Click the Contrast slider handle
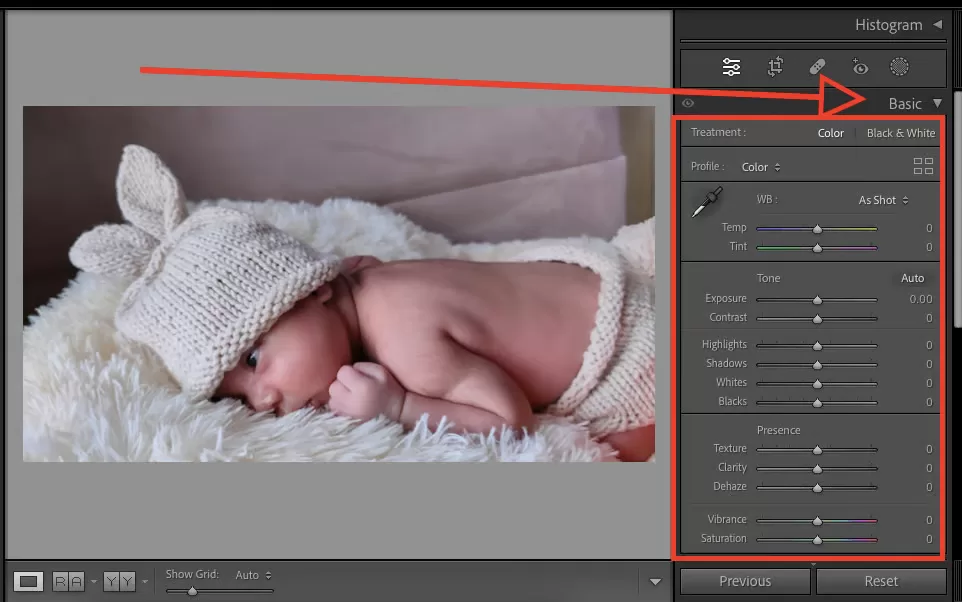This screenshot has height=602, width=962. 817,319
